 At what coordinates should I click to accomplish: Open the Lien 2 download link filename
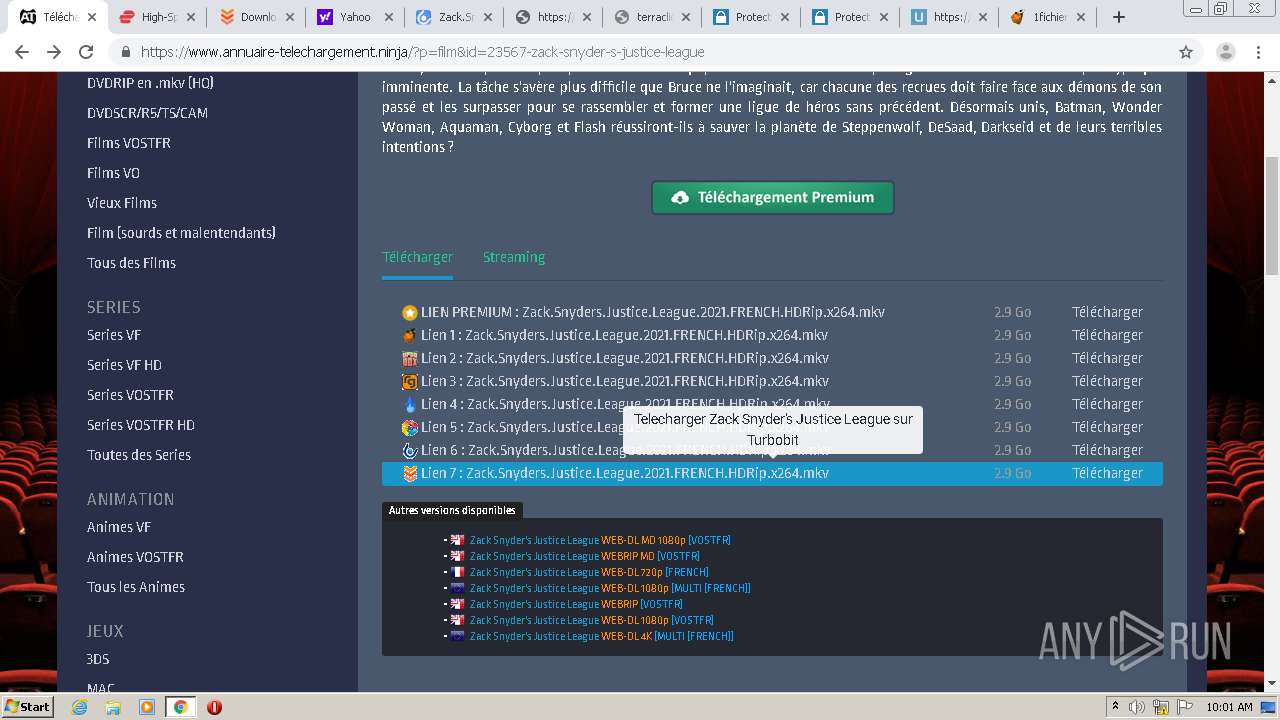point(647,359)
